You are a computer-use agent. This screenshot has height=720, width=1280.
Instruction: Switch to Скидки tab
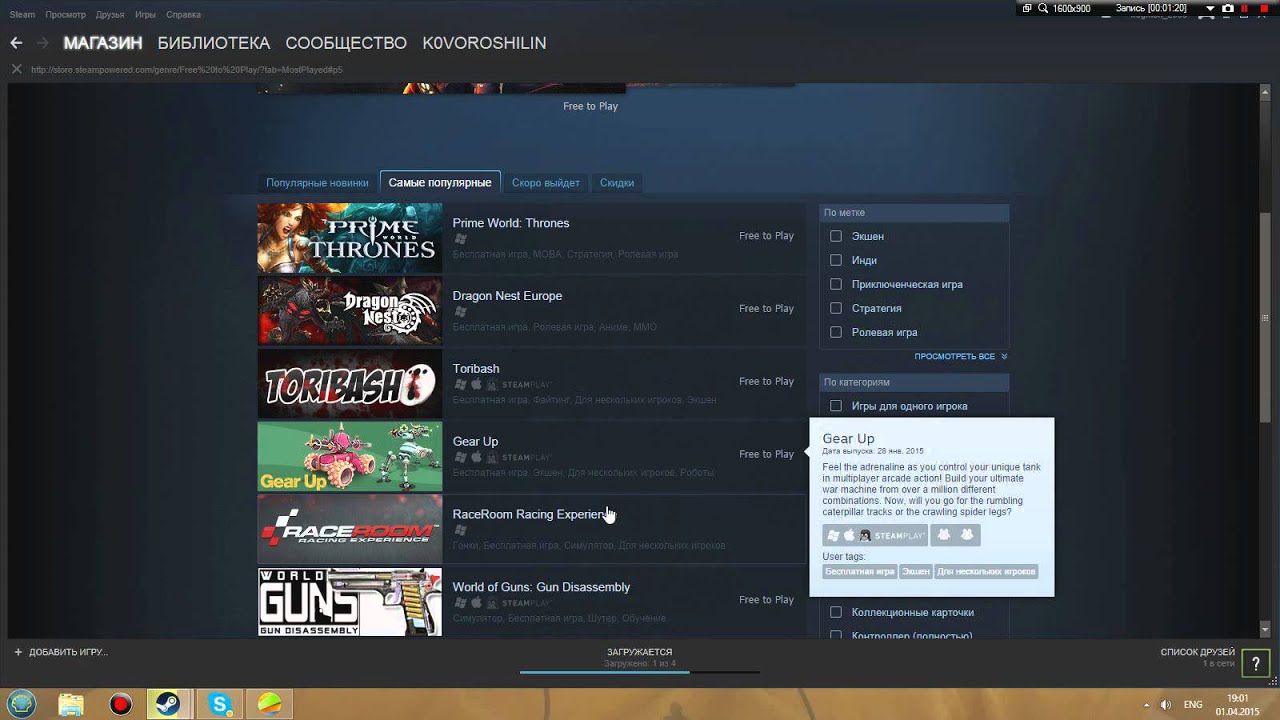point(617,183)
